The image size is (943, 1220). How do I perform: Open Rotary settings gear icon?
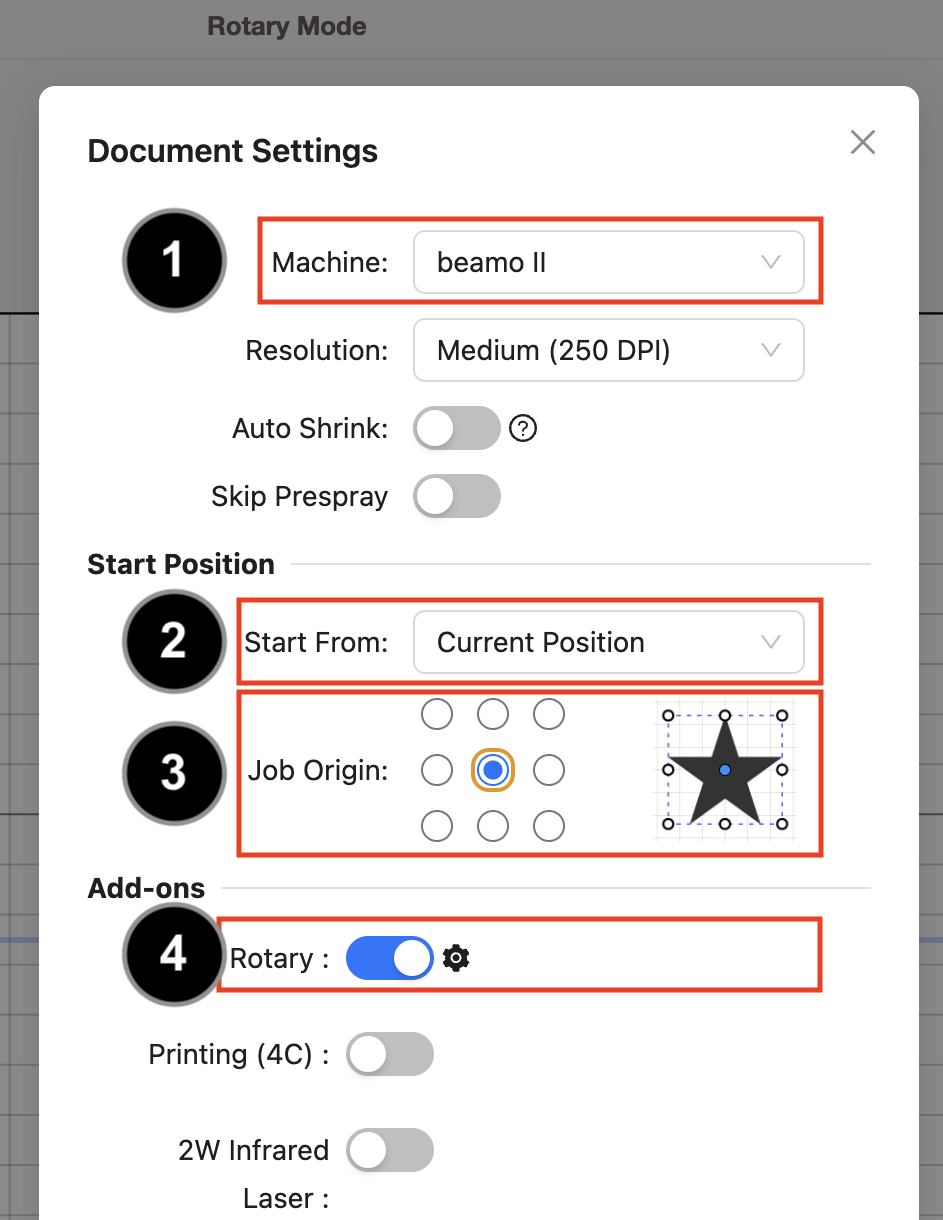click(x=456, y=958)
